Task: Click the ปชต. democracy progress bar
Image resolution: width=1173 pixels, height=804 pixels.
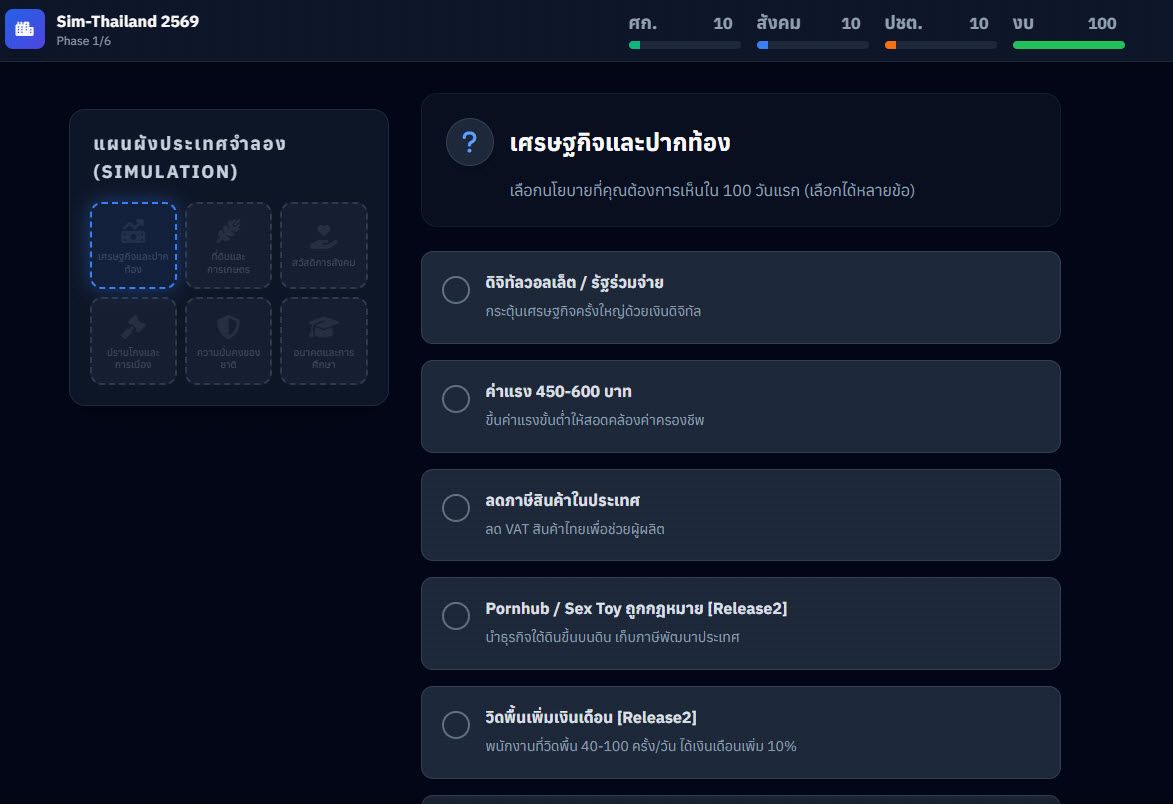Action: [x=940, y=45]
